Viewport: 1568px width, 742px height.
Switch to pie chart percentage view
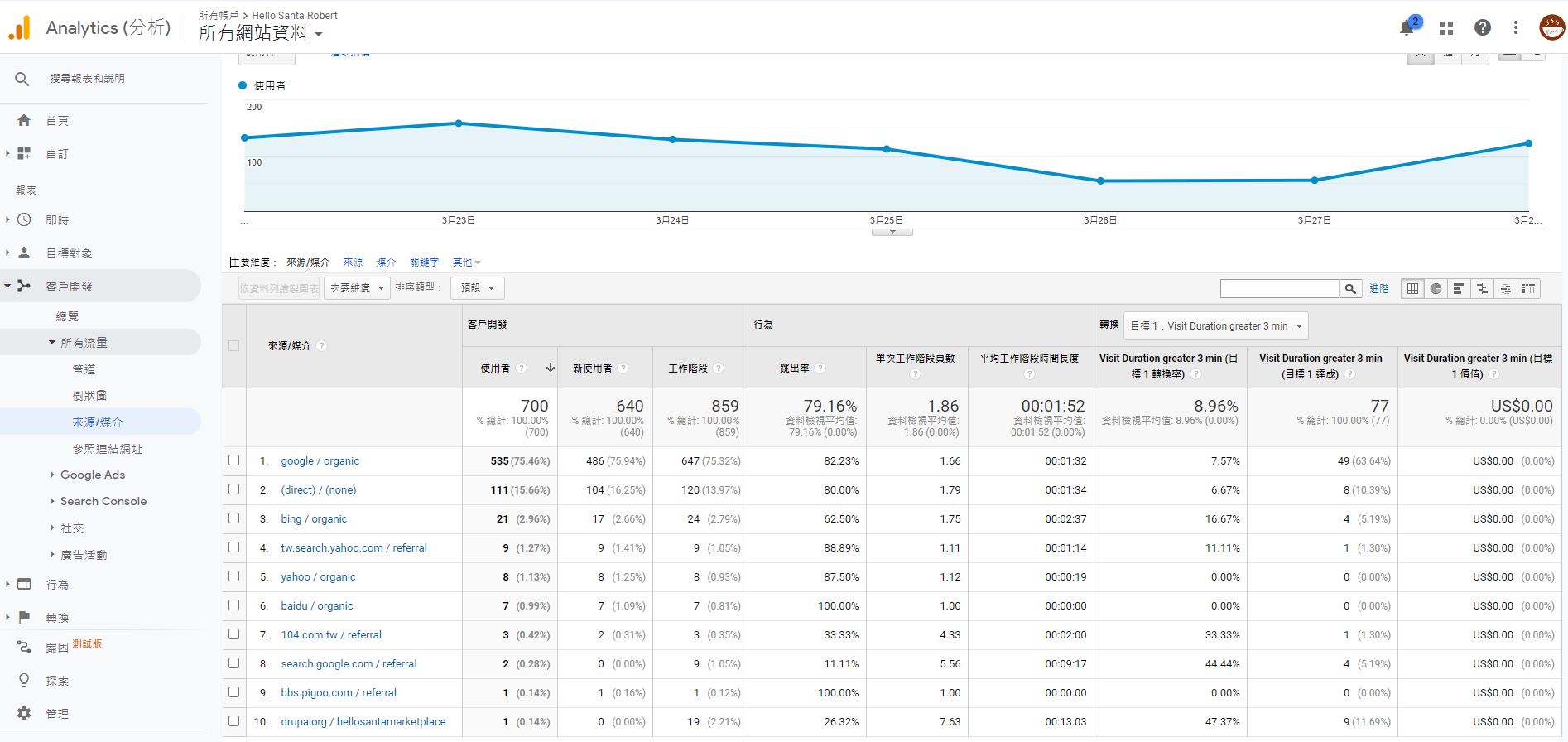1436,289
